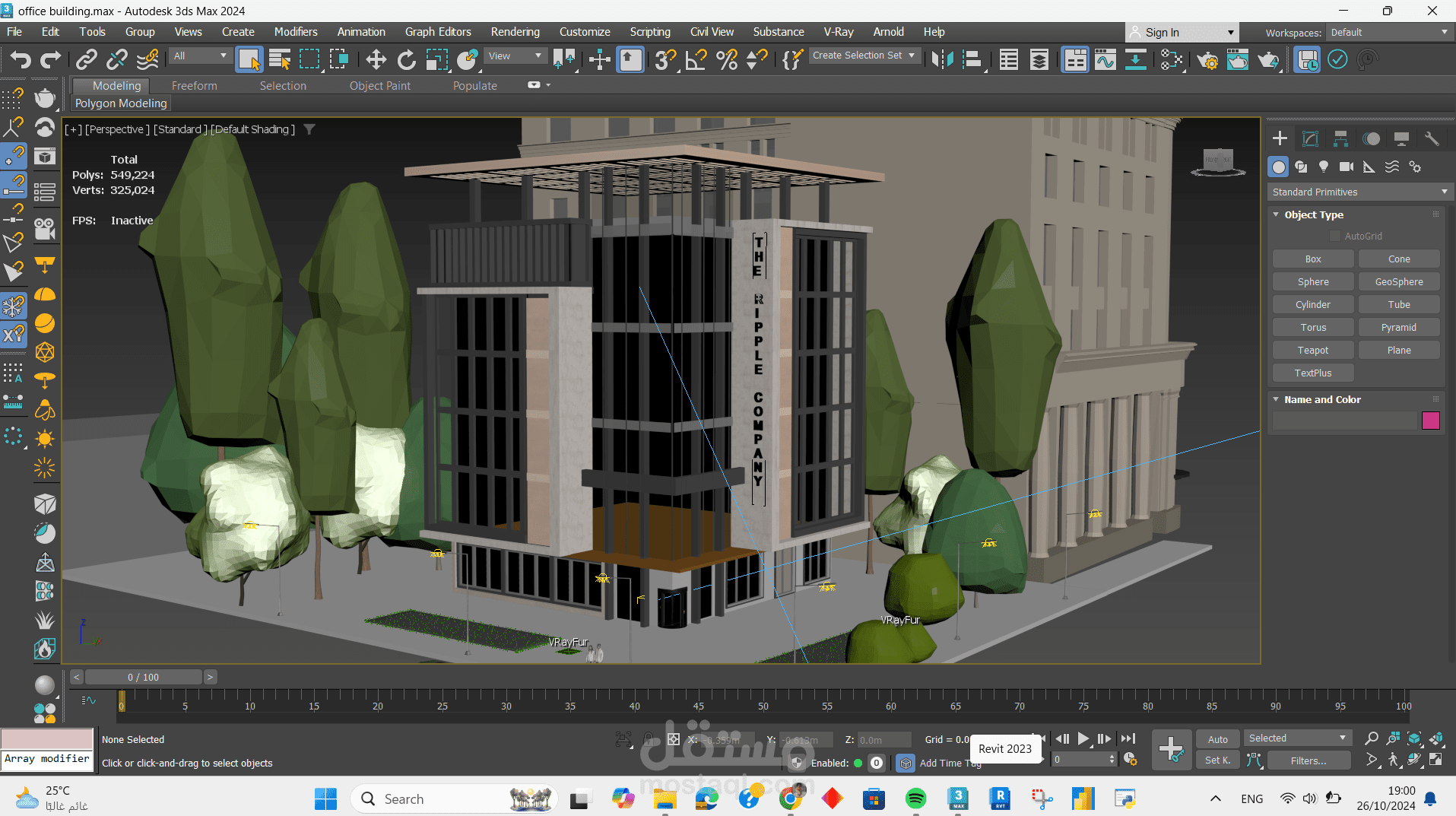Toggle the AutoGrid checkbox
This screenshot has height=816, width=1456.
[1335, 237]
